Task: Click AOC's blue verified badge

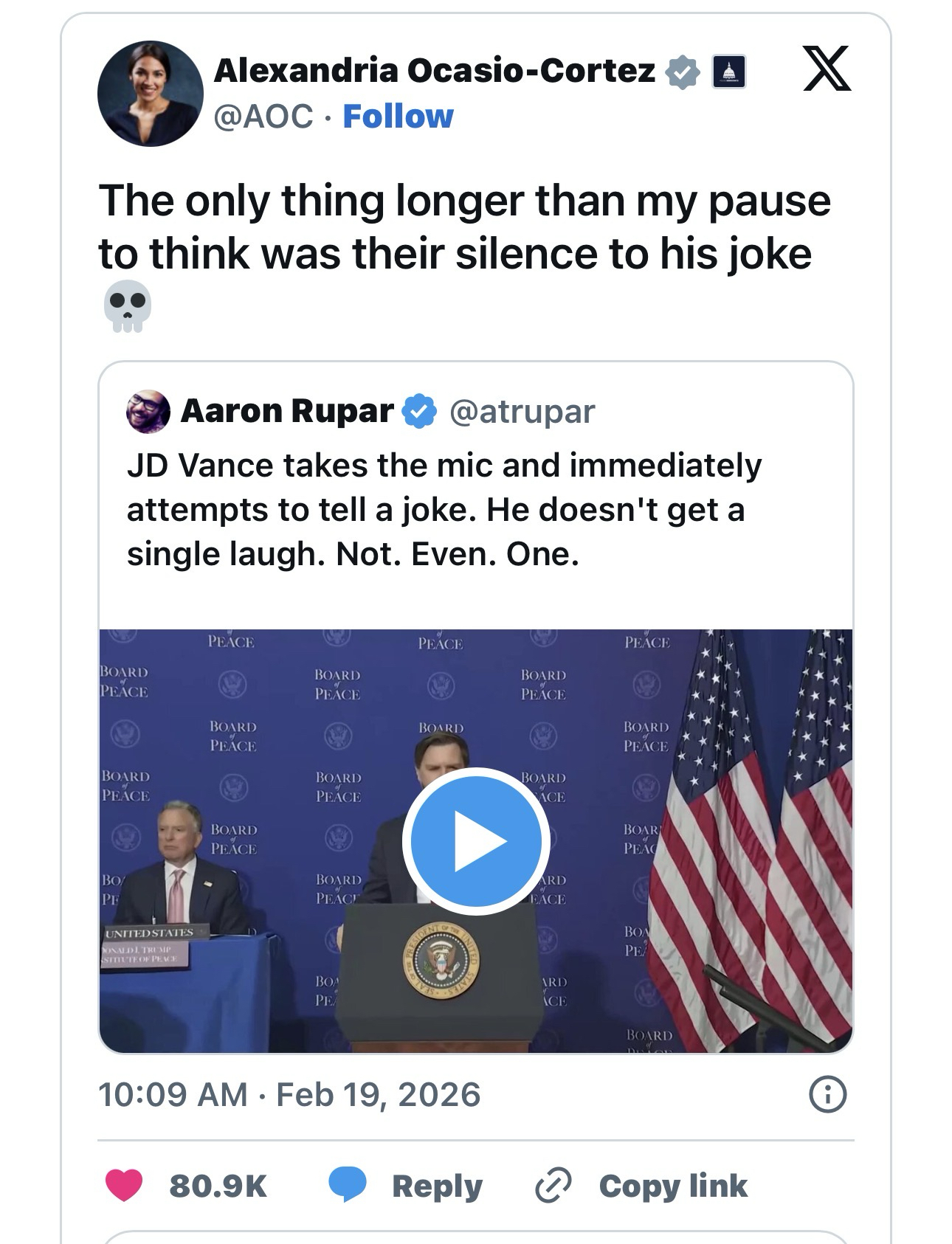Action: (x=683, y=72)
